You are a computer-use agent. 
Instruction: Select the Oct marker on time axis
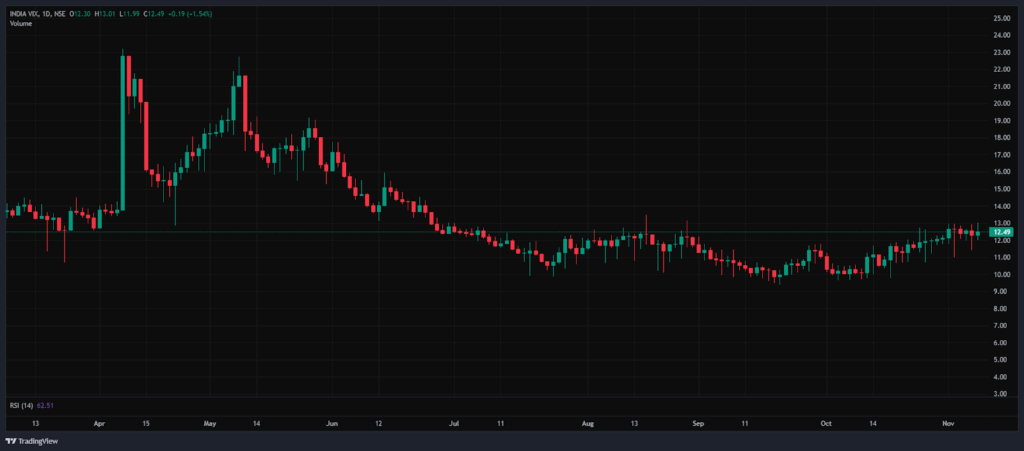[x=827, y=424]
